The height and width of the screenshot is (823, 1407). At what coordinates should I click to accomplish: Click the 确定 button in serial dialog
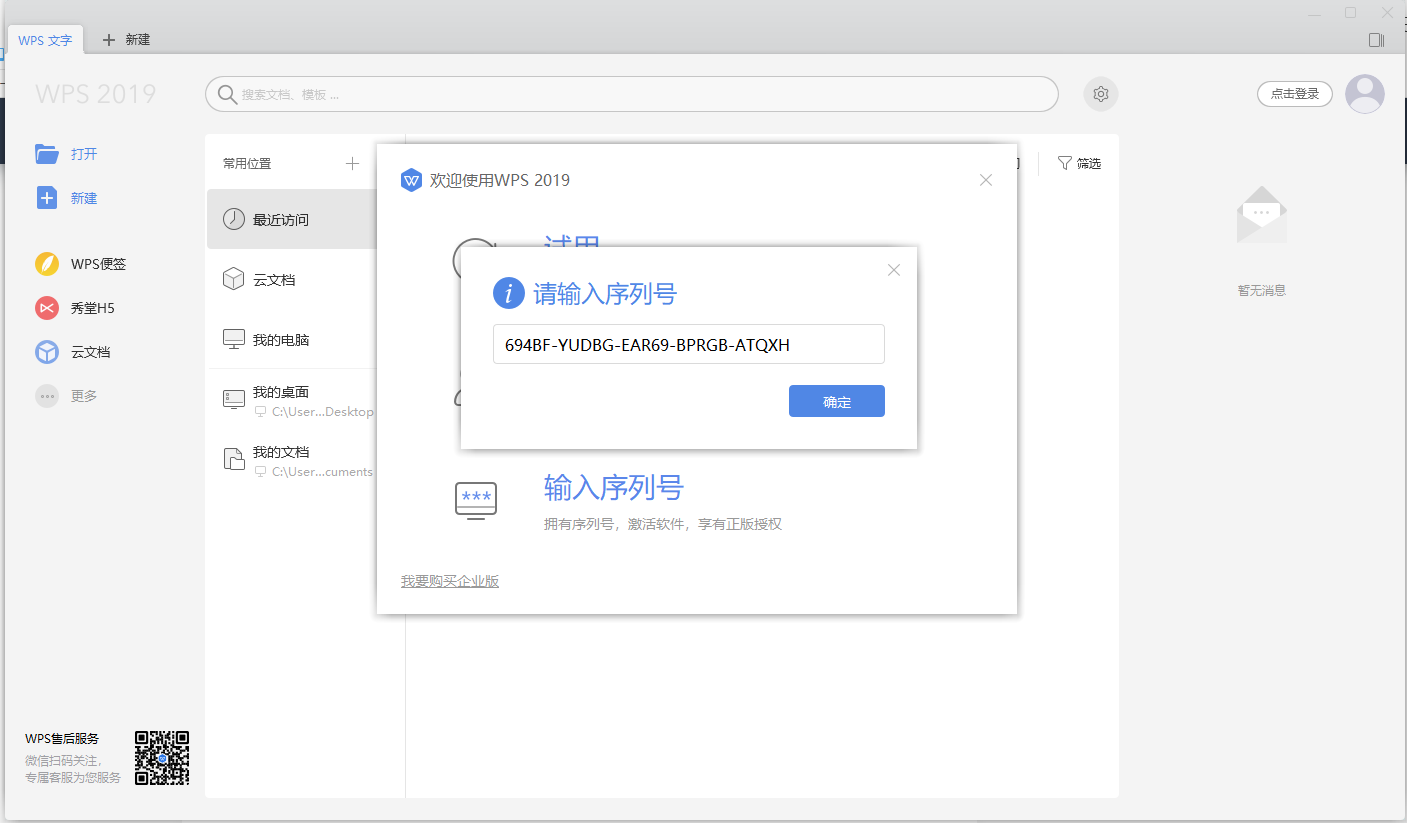tap(837, 401)
